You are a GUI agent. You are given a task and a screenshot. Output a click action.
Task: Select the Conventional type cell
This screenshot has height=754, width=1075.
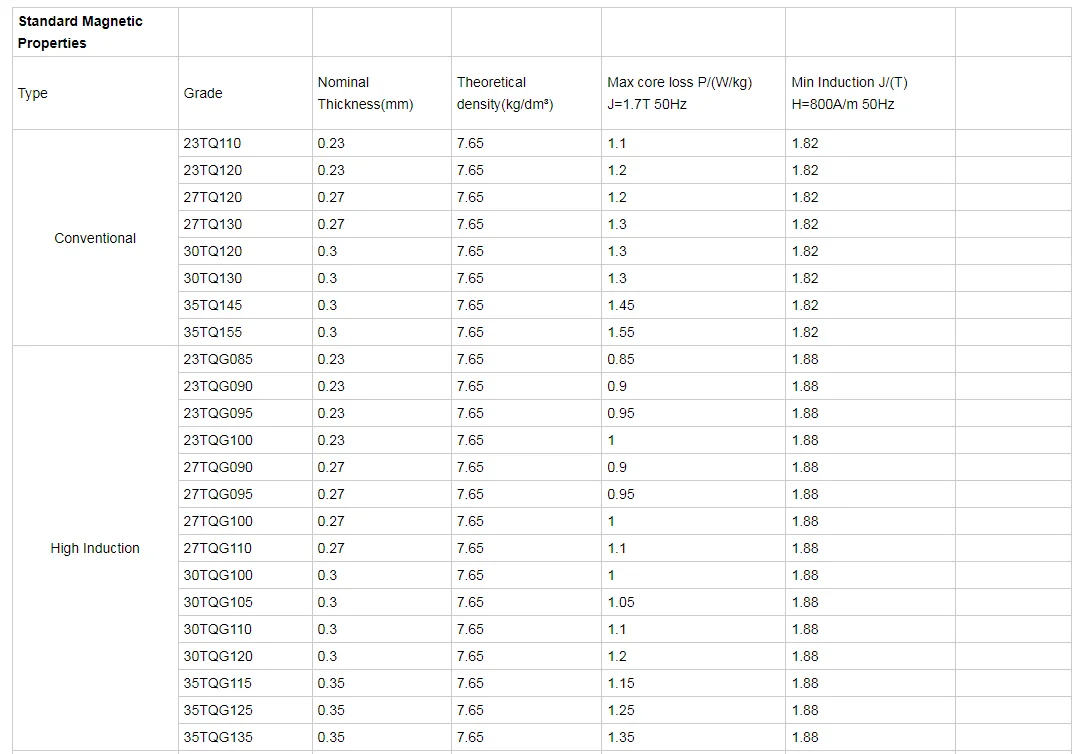click(95, 238)
